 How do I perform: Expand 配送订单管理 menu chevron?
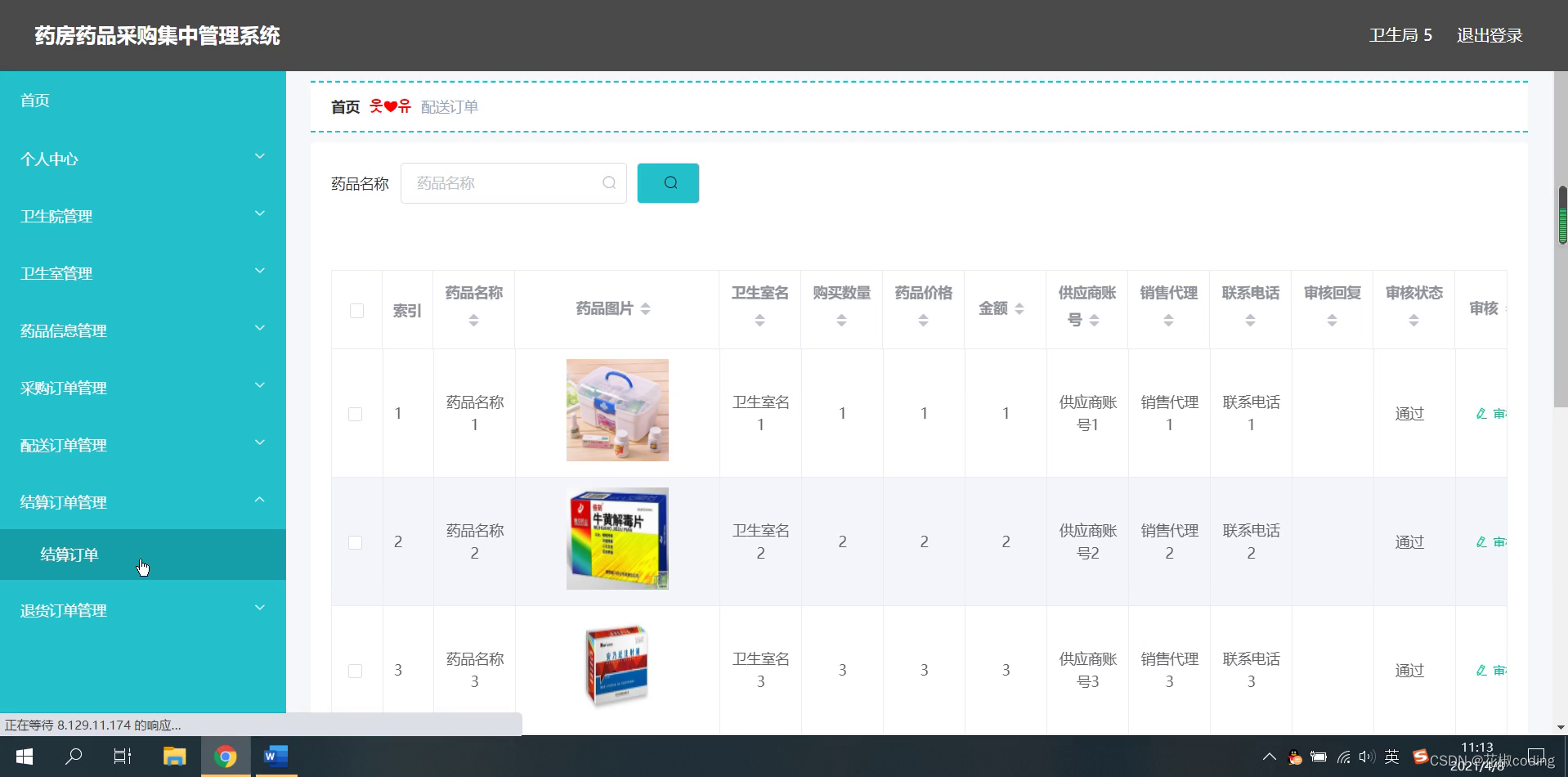click(260, 442)
